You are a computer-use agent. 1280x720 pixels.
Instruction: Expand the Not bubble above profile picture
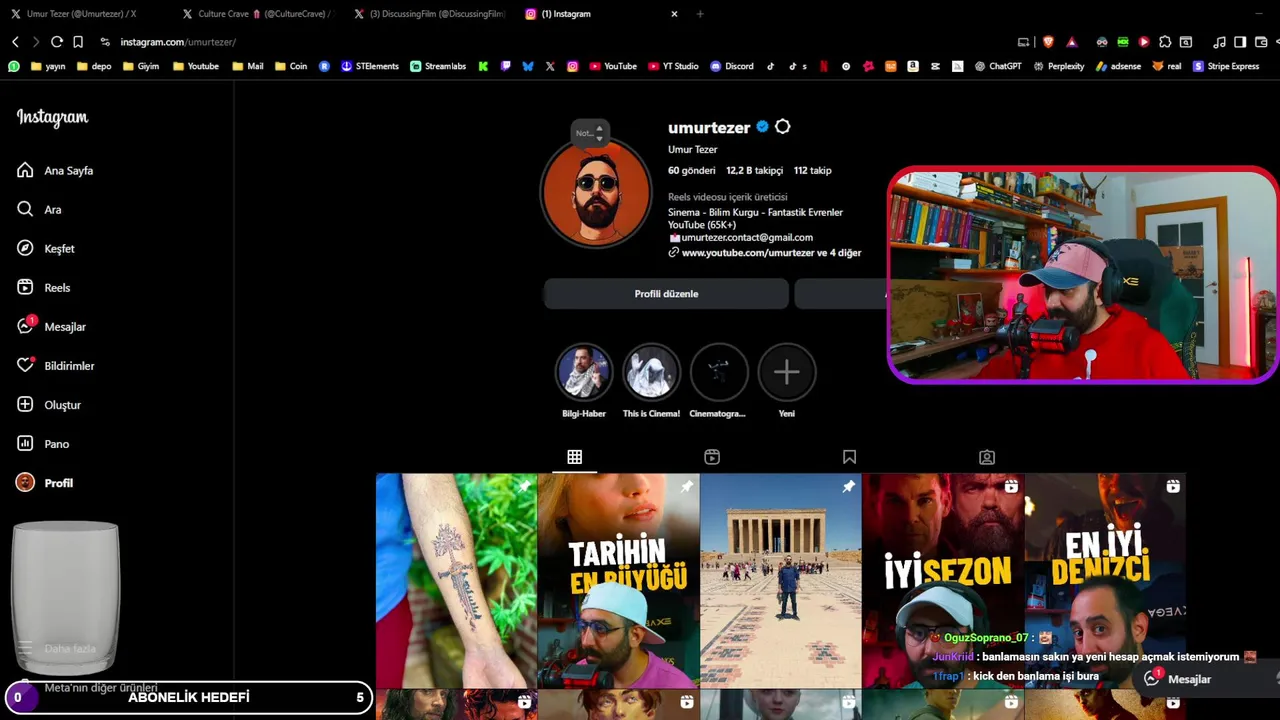point(590,133)
